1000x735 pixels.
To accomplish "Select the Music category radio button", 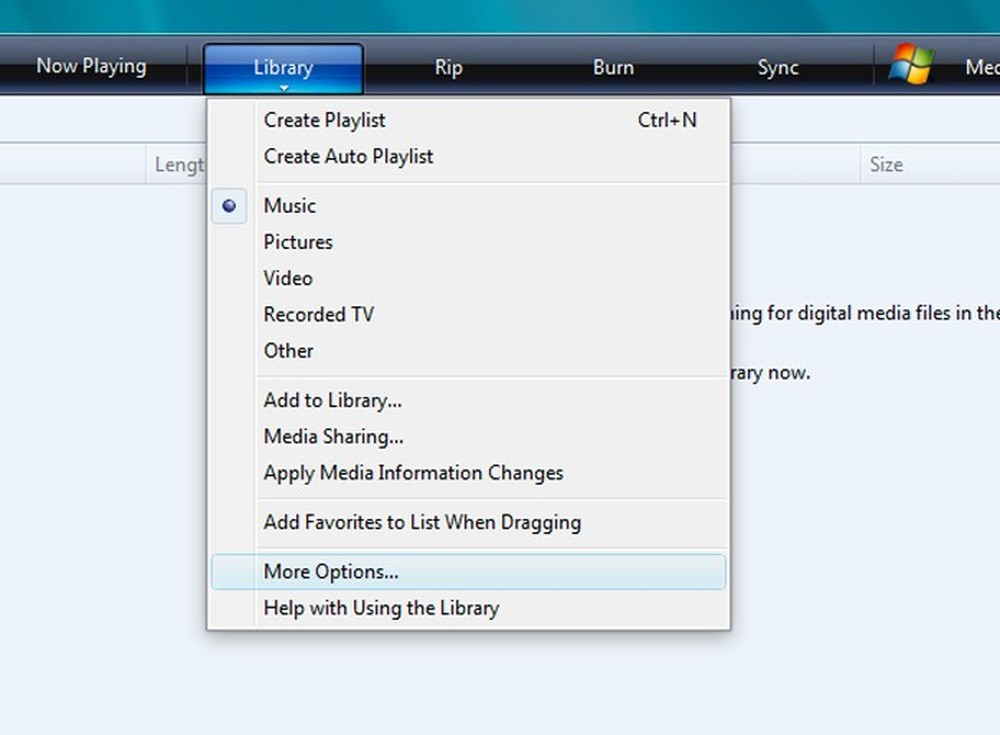I will pyautogui.click(x=230, y=206).
